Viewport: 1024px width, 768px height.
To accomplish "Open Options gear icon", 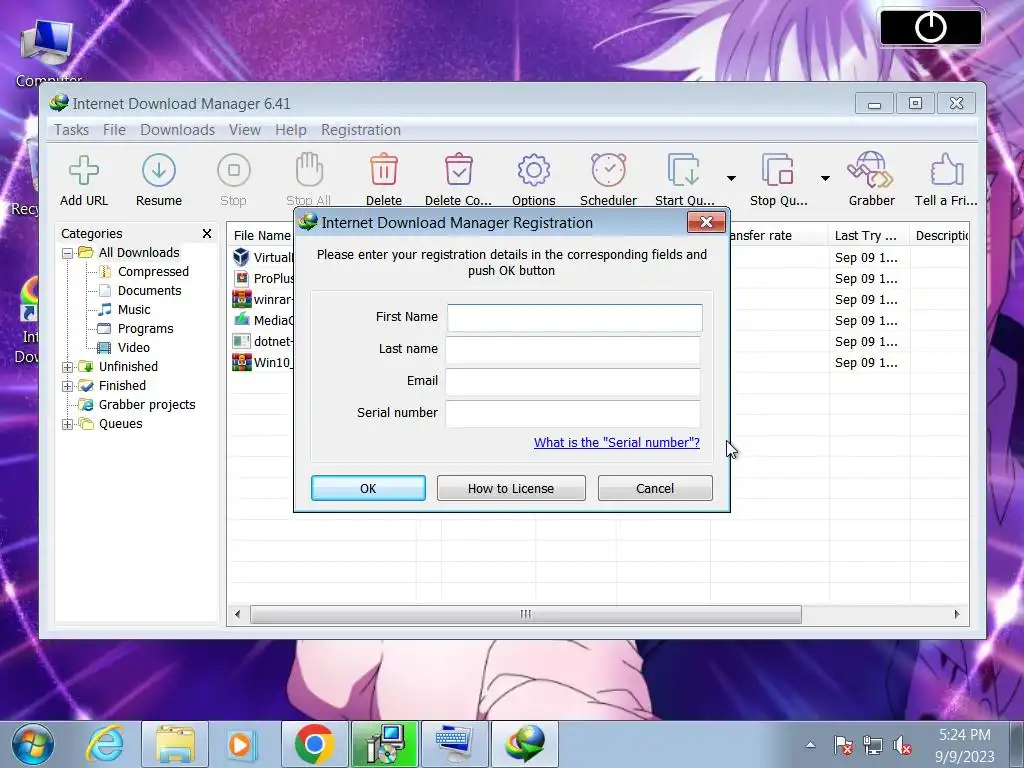I will pyautogui.click(x=534, y=170).
